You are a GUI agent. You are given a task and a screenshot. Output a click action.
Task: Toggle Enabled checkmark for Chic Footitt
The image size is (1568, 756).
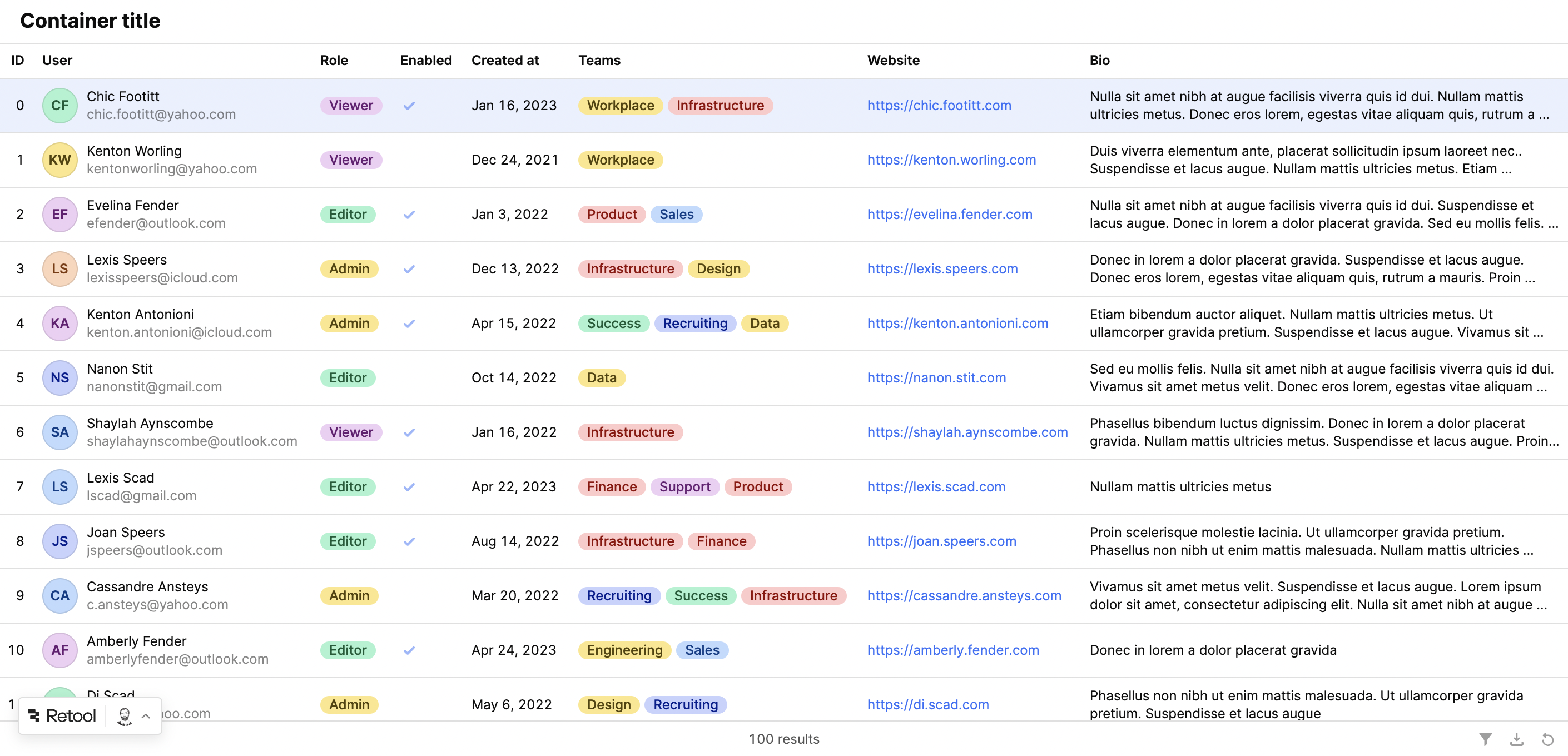pos(409,106)
